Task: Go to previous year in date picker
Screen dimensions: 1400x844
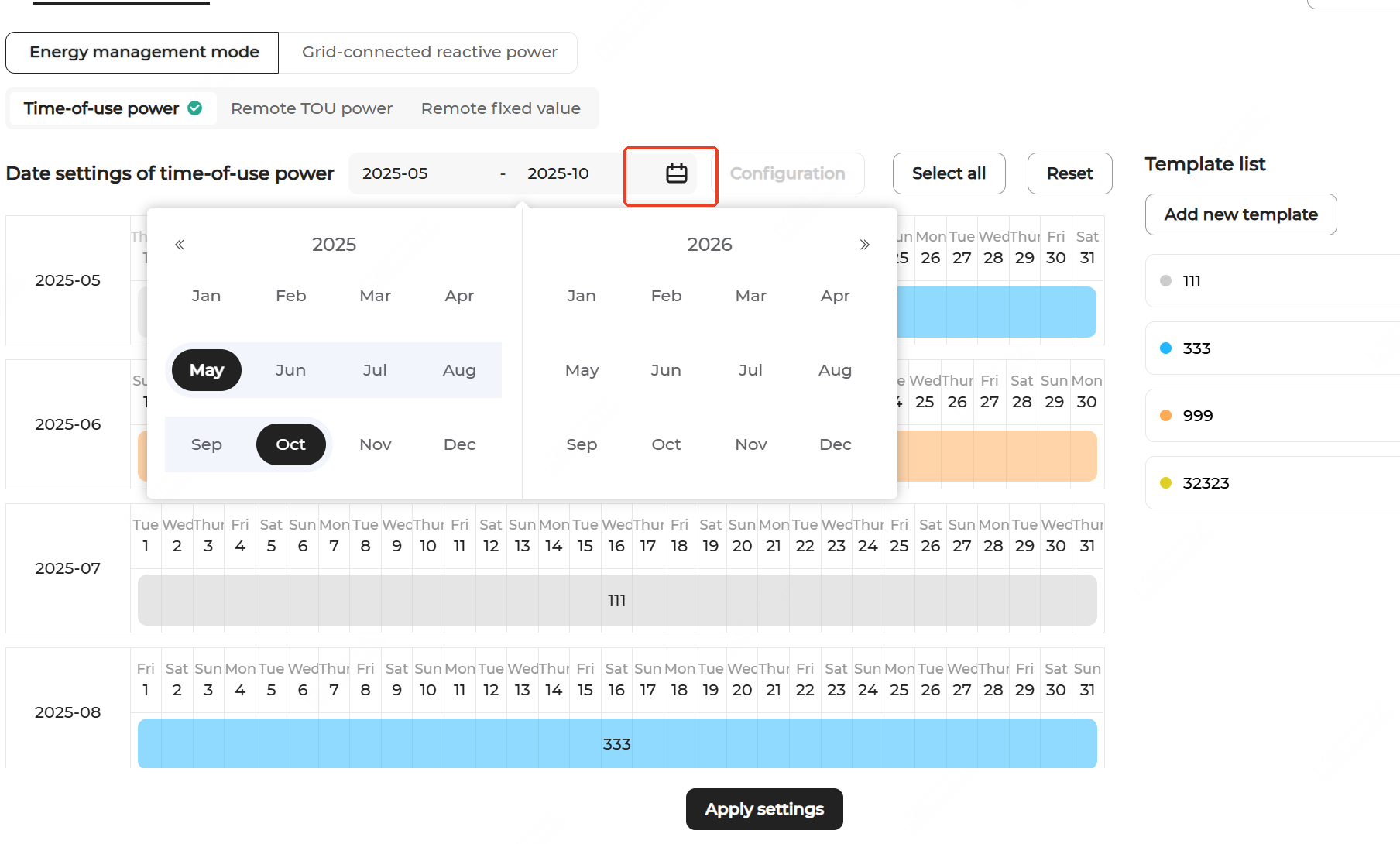Action: (180, 245)
